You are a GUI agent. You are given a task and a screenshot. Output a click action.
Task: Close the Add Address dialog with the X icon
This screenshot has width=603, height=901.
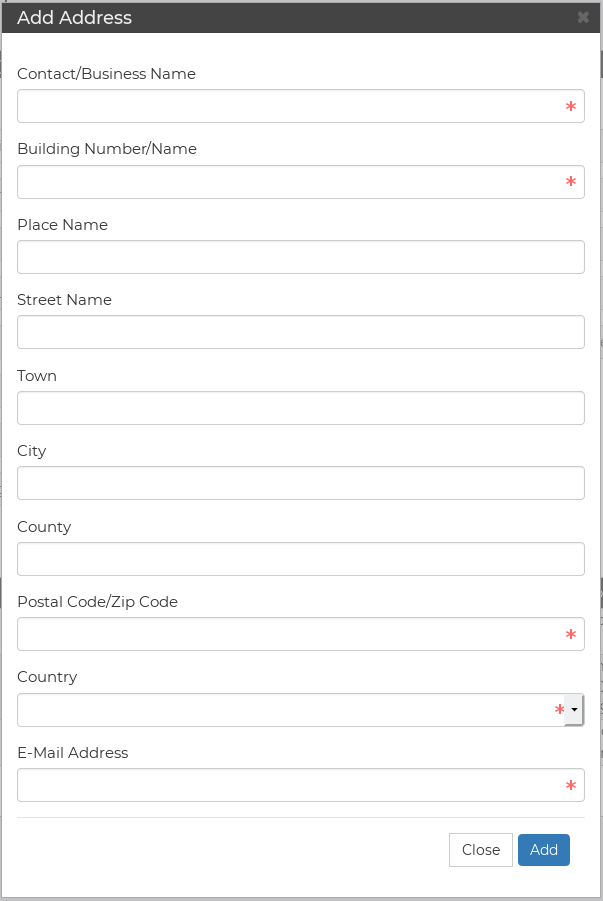tap(583, 17)
